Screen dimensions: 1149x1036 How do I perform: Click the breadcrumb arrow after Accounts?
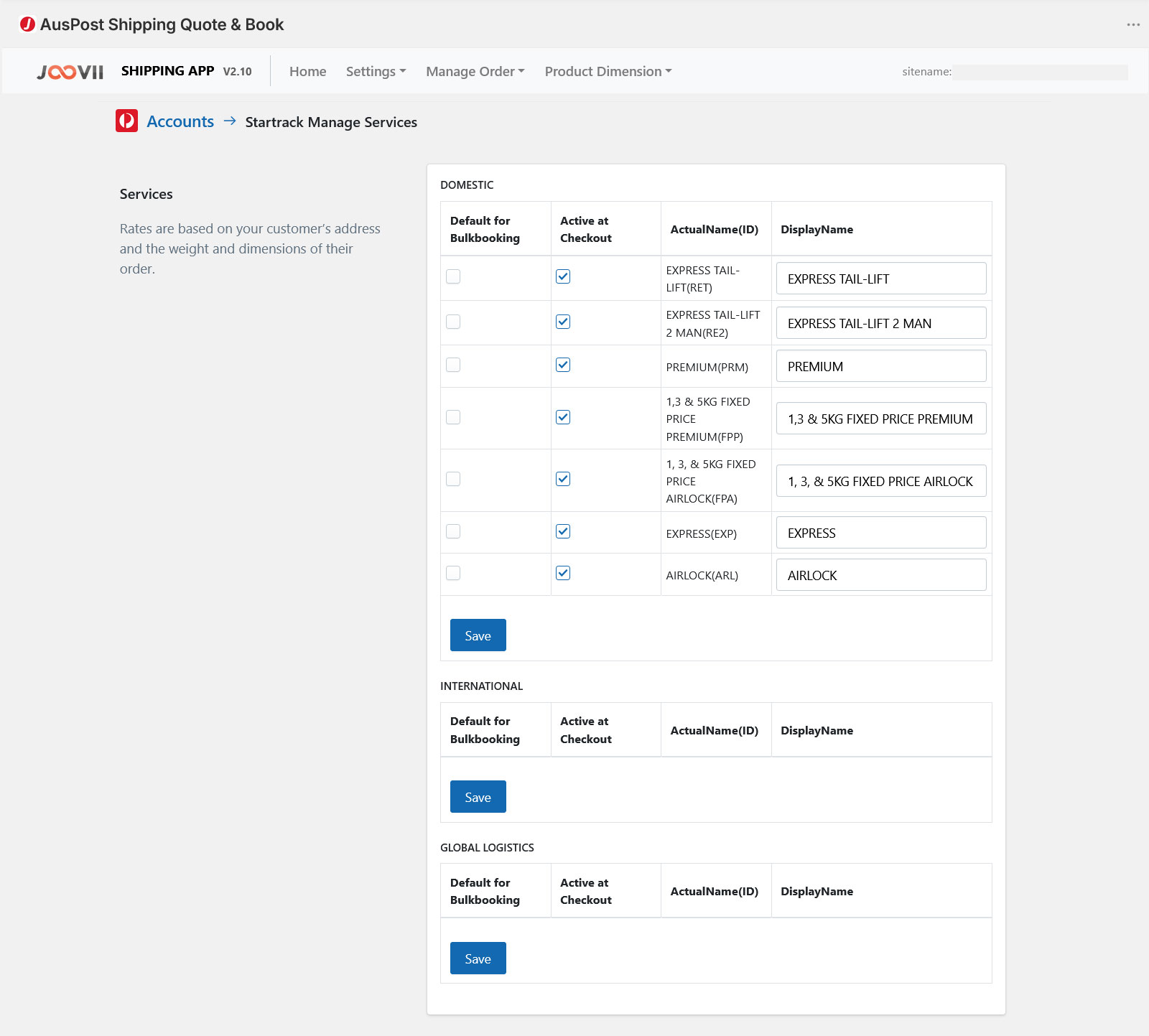pos(230,121)
